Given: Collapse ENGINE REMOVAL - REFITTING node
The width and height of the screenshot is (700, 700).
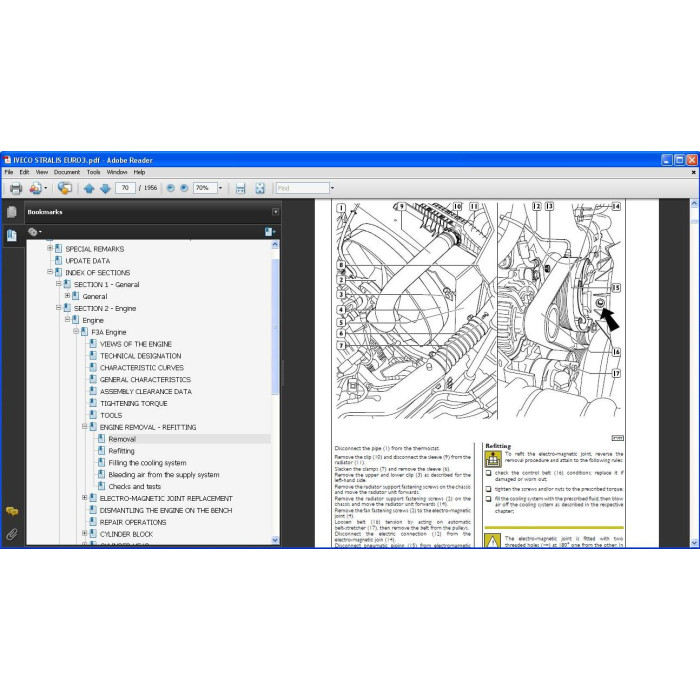Looking at the screenshot, I should coord(84,426).
